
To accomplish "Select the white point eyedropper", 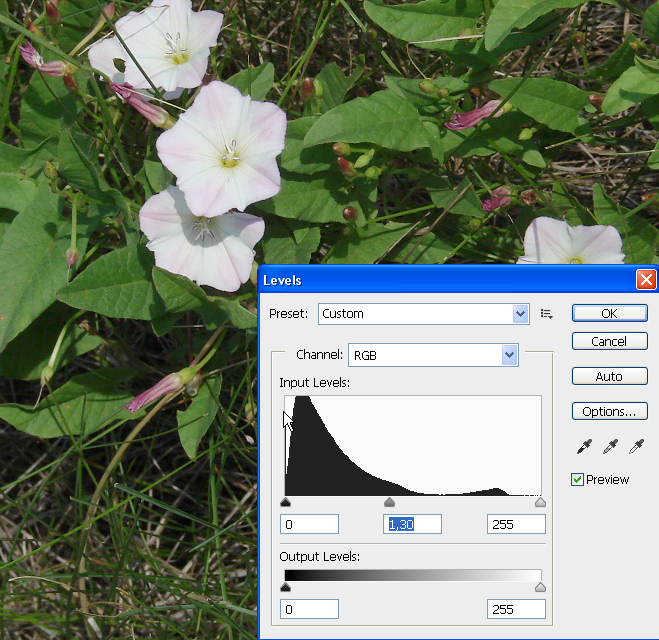I will pyautogui.click(x=635, y=446).
